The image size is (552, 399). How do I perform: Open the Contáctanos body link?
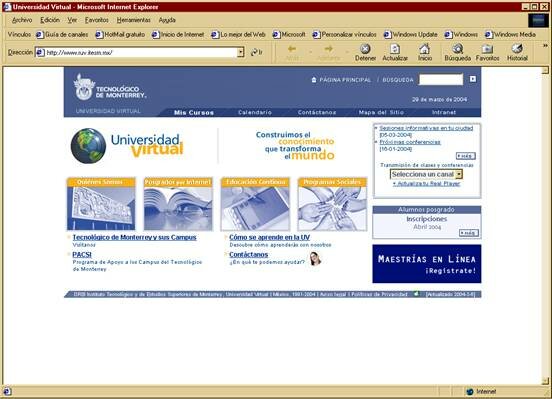(x=249, y=254)
